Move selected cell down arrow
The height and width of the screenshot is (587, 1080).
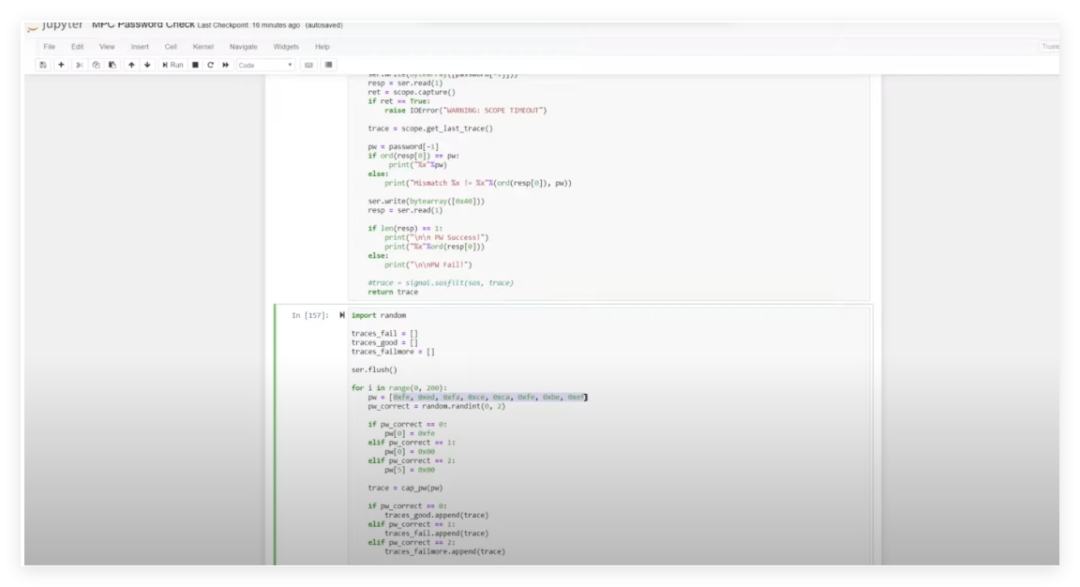coord(147,65)
